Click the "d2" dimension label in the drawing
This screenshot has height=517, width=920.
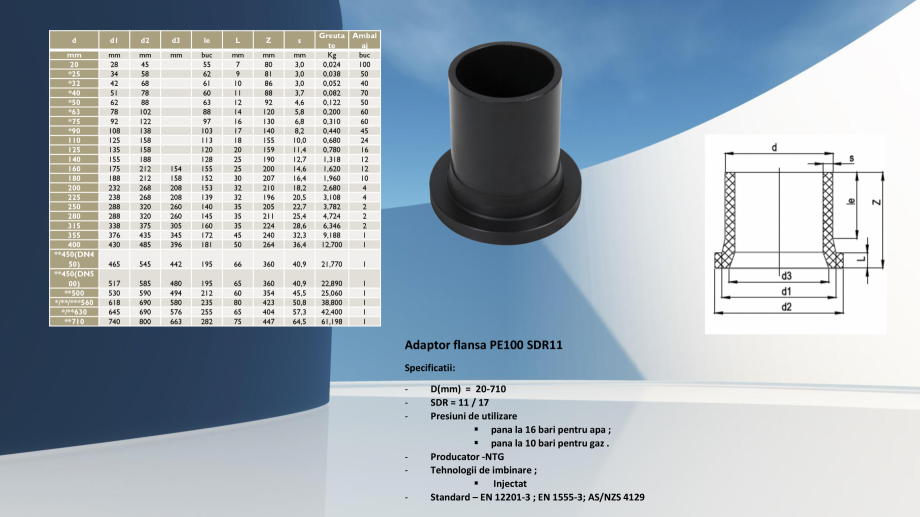(x=786, y=306)
